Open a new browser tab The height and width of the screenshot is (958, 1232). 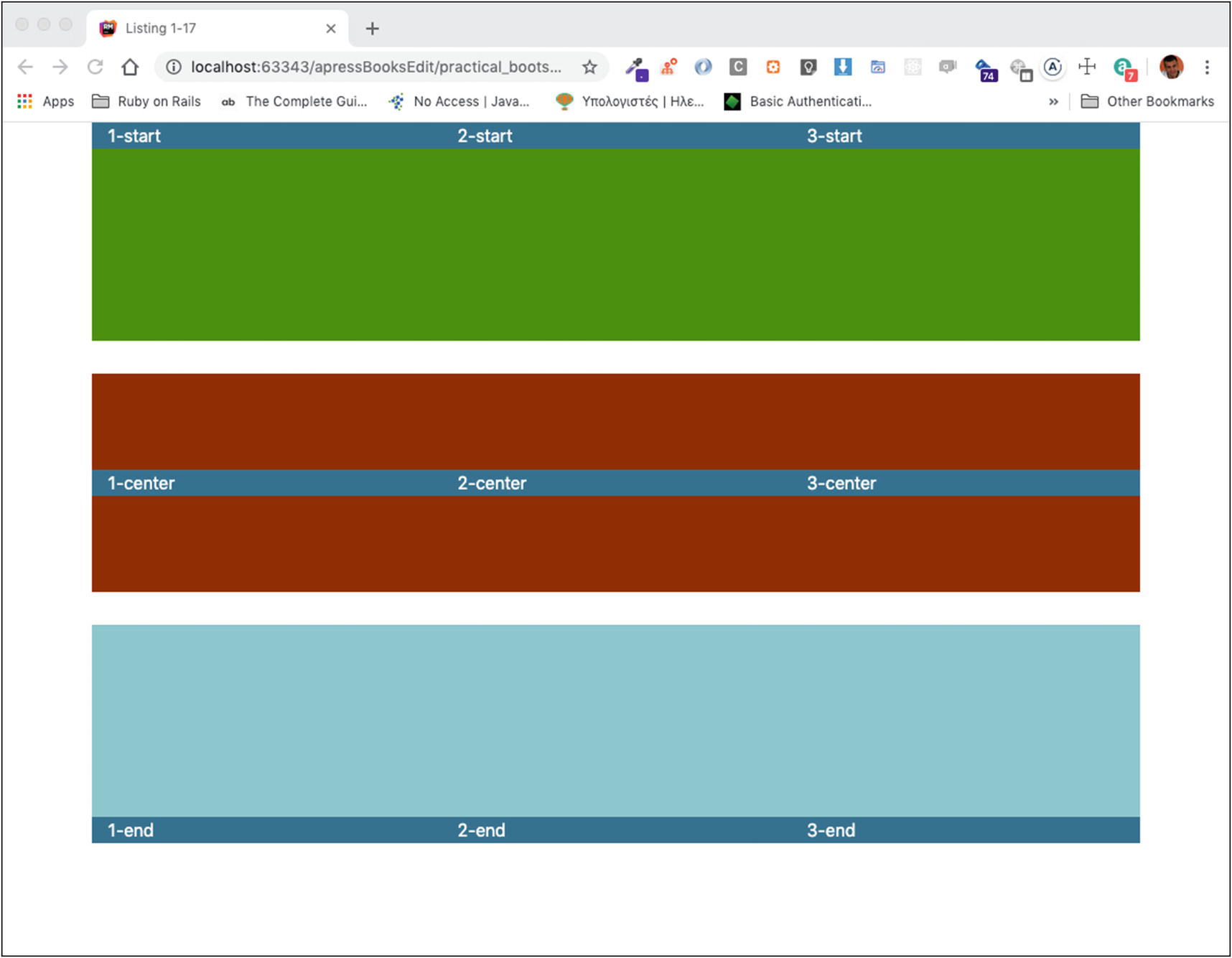click(372, 29)
